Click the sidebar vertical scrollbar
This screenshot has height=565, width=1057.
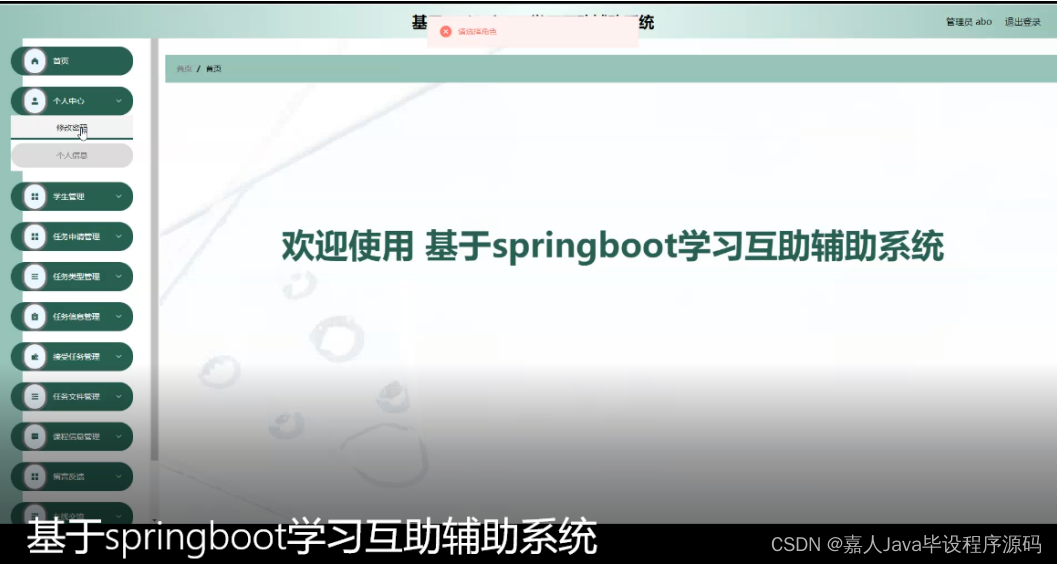[154, 249]
